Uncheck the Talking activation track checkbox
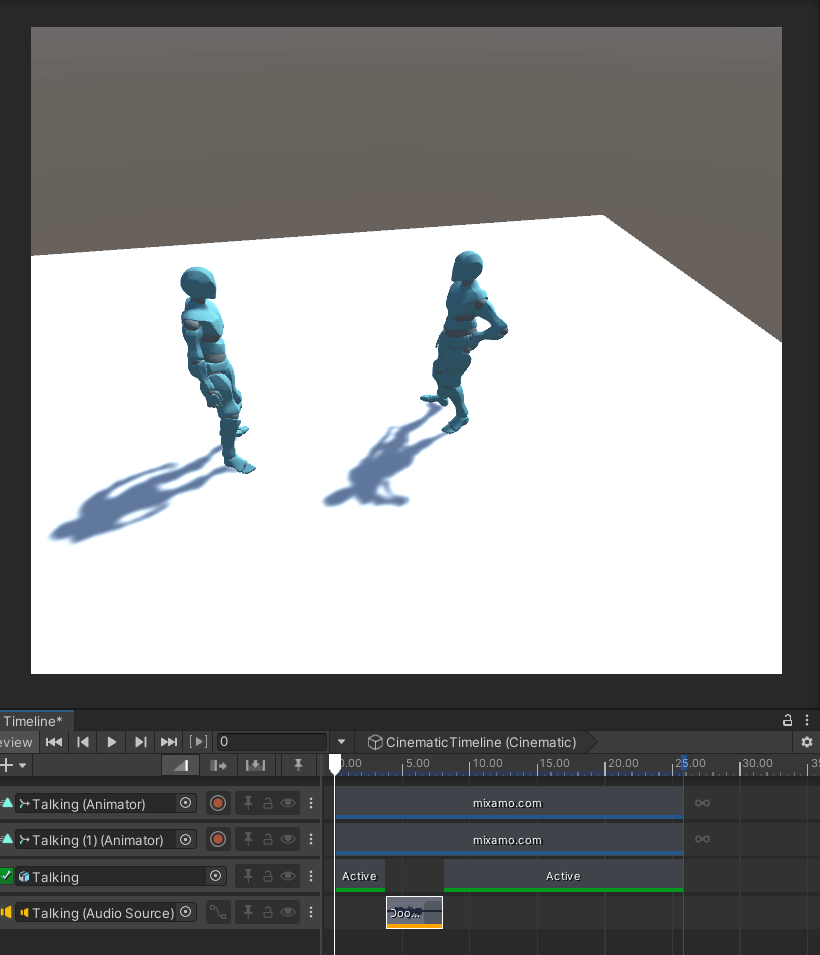 (x=7, y=876)
